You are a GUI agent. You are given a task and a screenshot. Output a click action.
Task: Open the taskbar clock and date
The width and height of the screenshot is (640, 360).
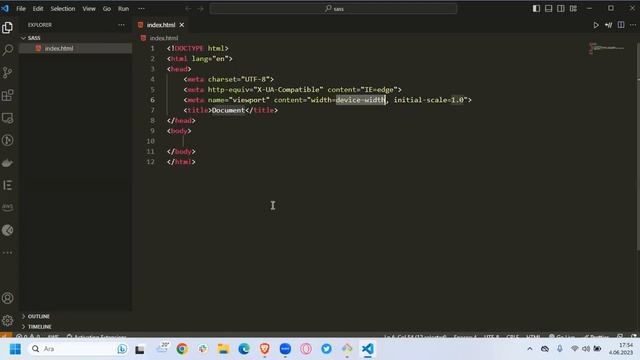(621, 349)
